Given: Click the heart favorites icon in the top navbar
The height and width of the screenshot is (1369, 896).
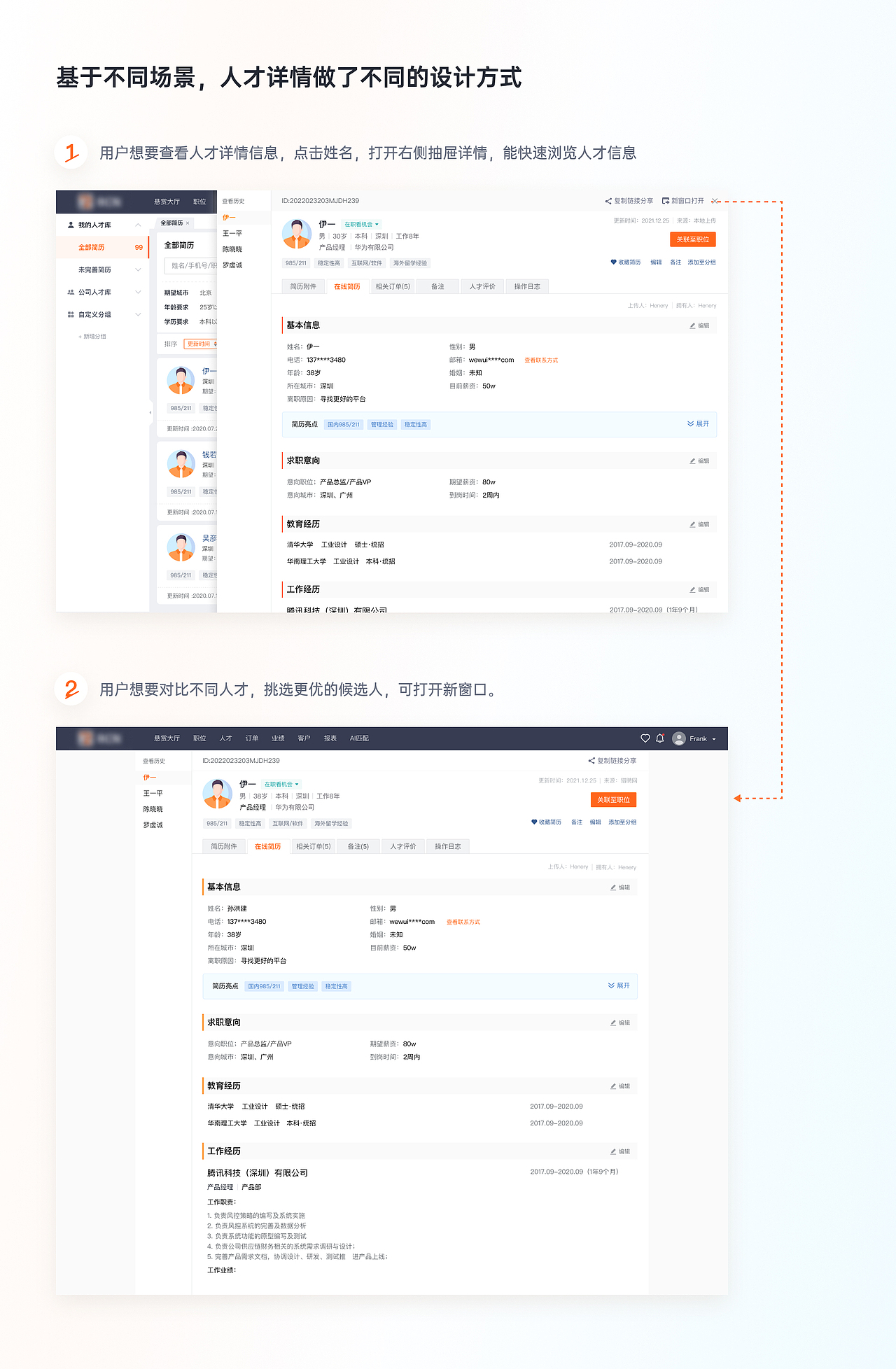Looking at the screenshot, I should coord(645,738).
